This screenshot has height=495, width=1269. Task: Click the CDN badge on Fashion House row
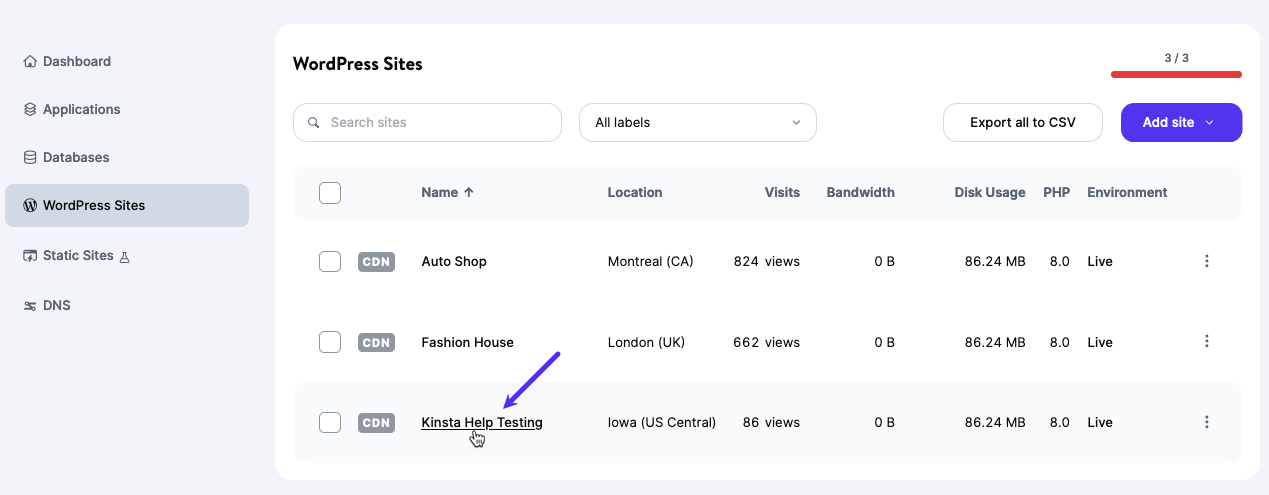376,342
